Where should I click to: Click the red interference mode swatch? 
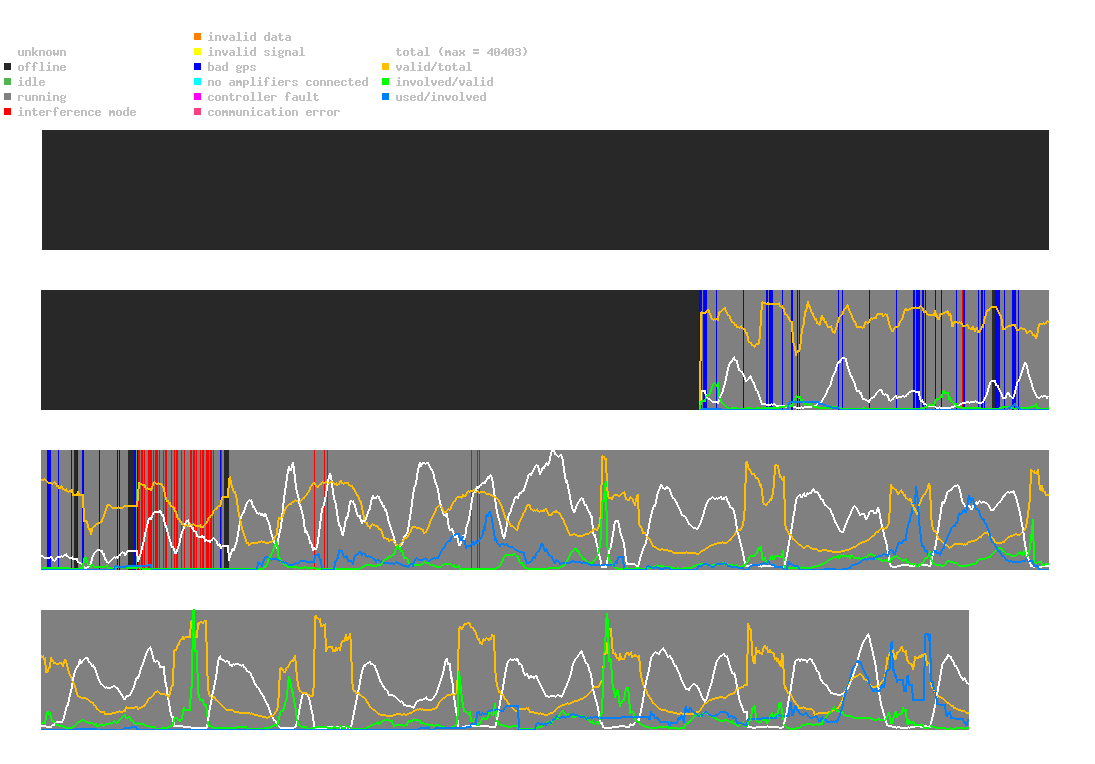coord(8,112)
